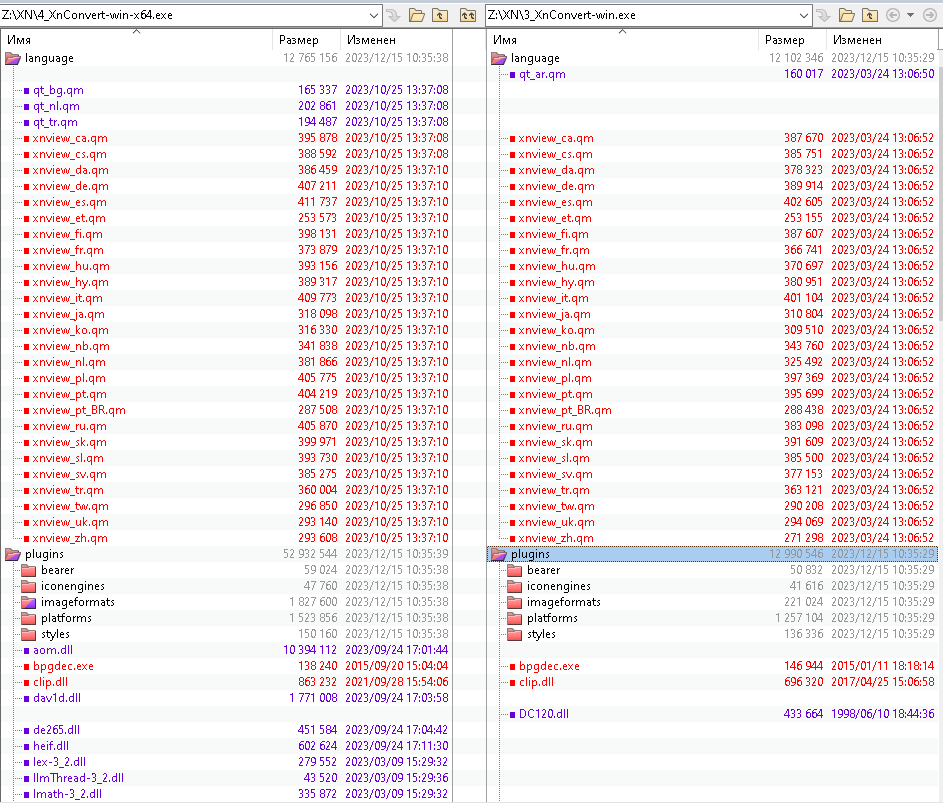Click the imageformats folder icon in left pane
This screenshot has height=804, width=943.
(x=28, y=602)
